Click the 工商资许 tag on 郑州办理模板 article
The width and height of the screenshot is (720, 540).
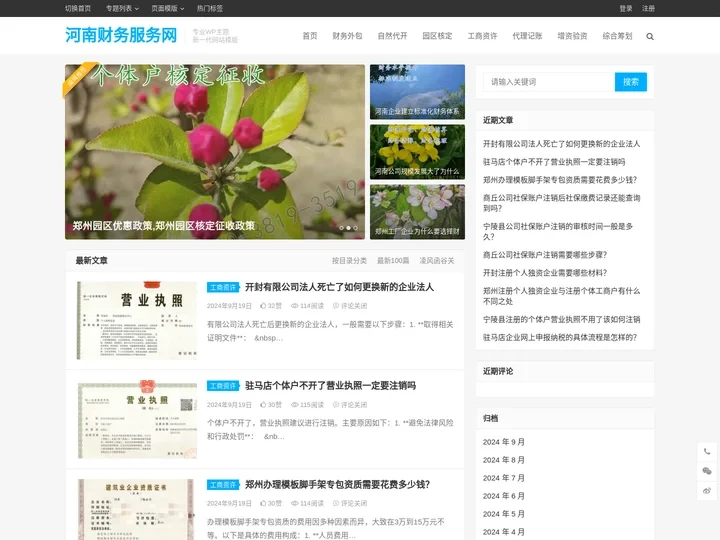coord(223,485)
